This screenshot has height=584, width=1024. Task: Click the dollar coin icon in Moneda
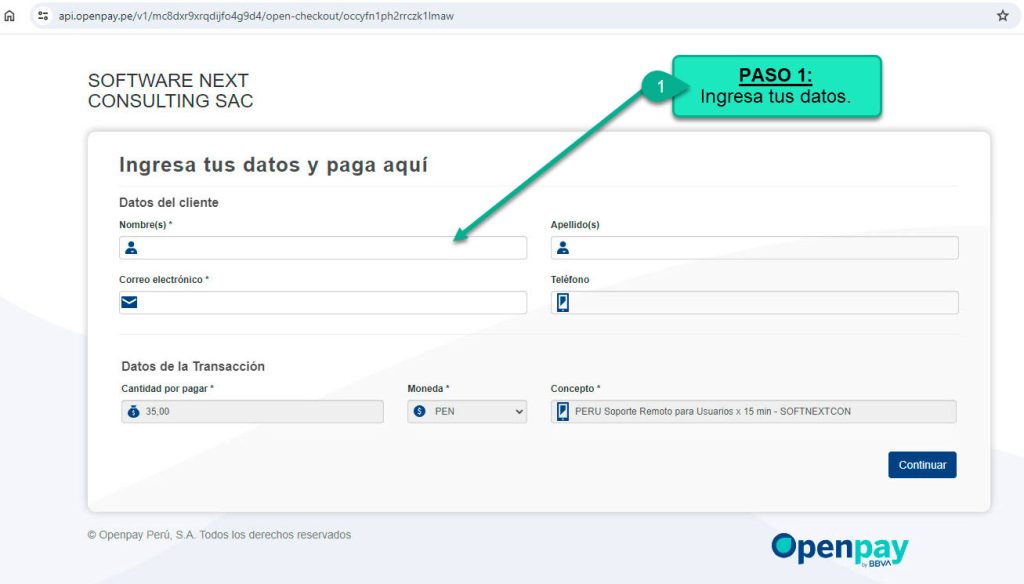420,411
